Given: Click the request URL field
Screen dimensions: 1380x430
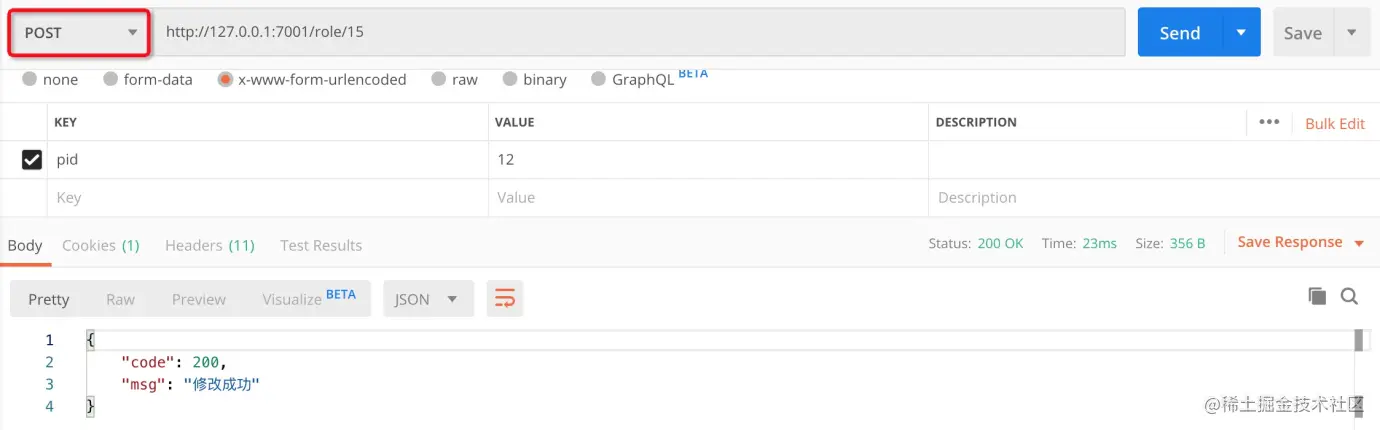Looking at the screenshot, I should [x=640, y=32].
